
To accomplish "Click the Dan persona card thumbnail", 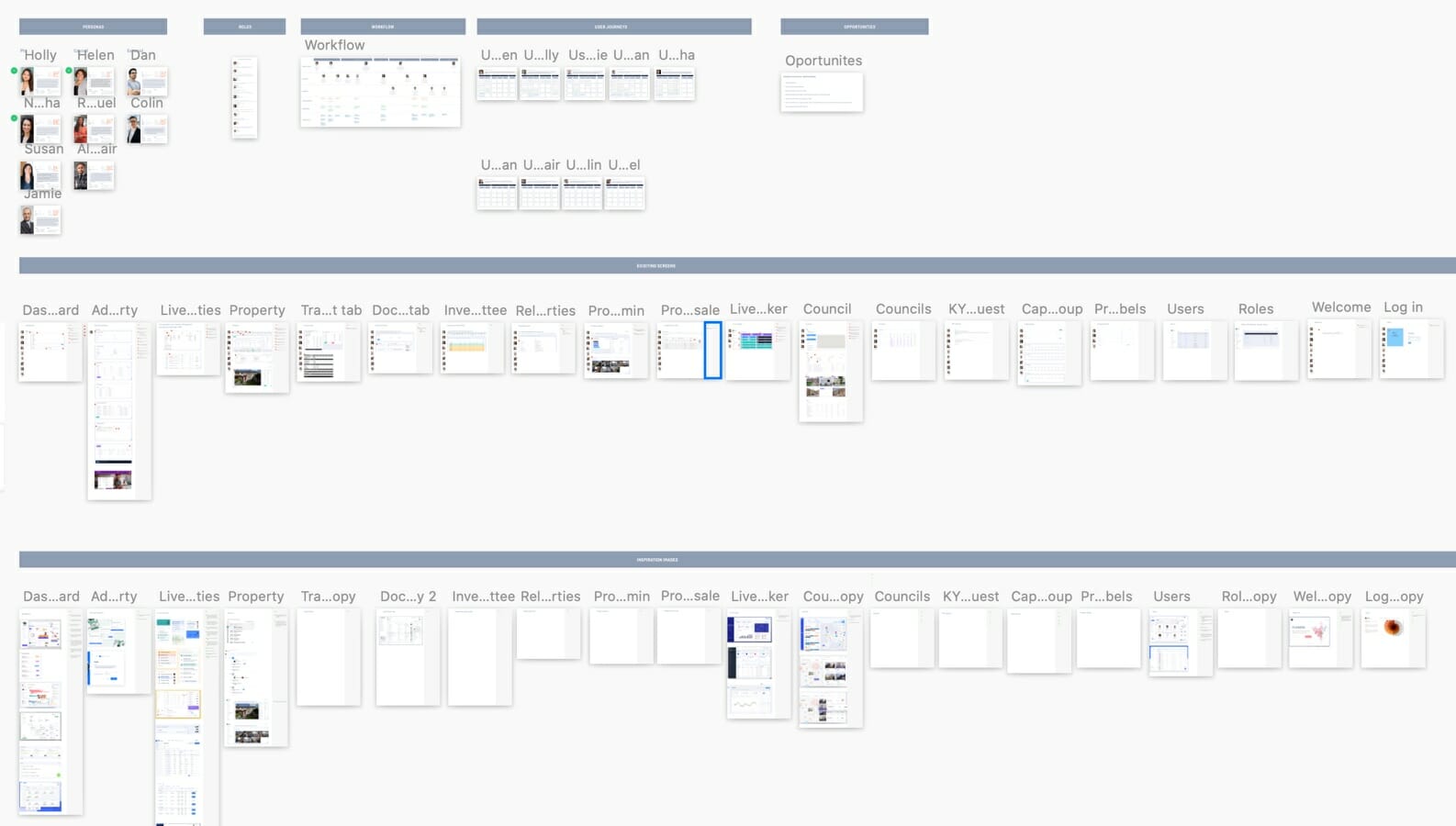I will [x=147, y=82].
